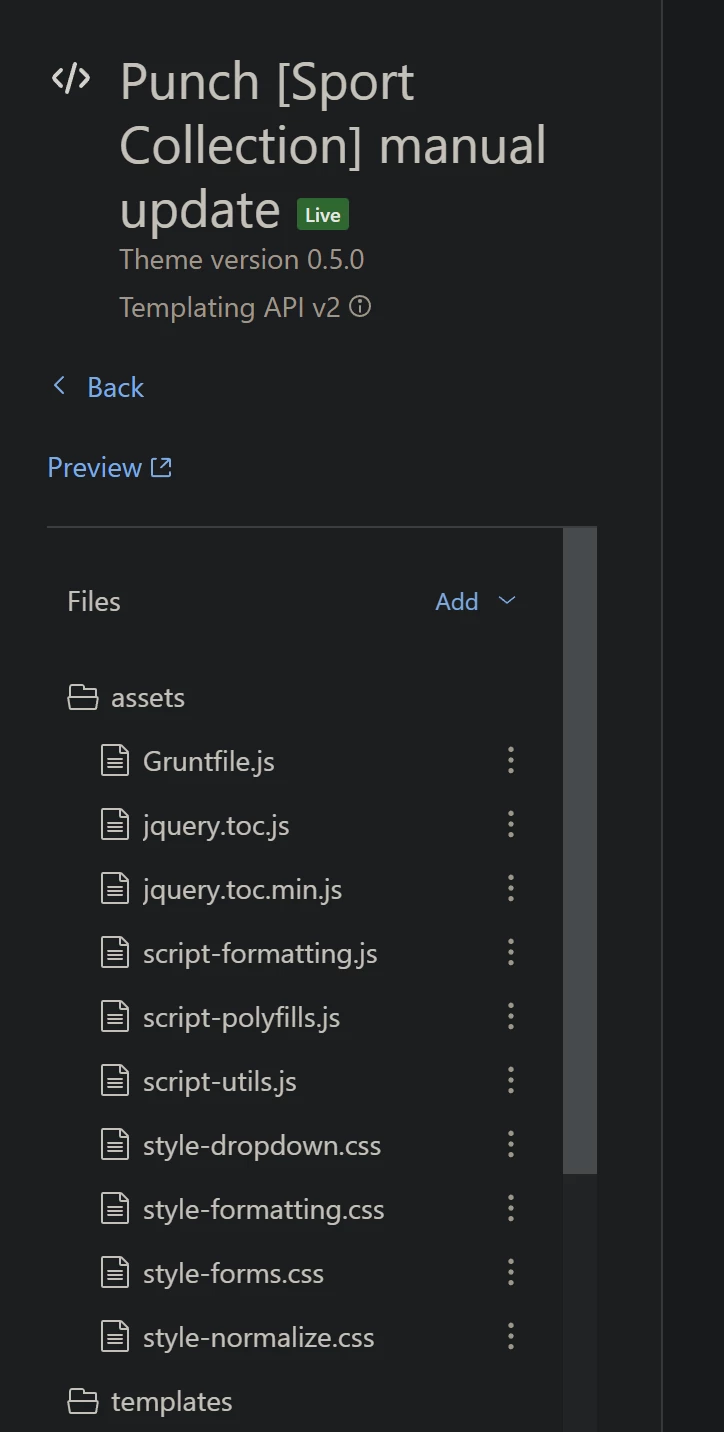The height and width of the screenshot is (1432, 724).
Task: Click the file list scrollbar thumb
Action: pos(580,850)
